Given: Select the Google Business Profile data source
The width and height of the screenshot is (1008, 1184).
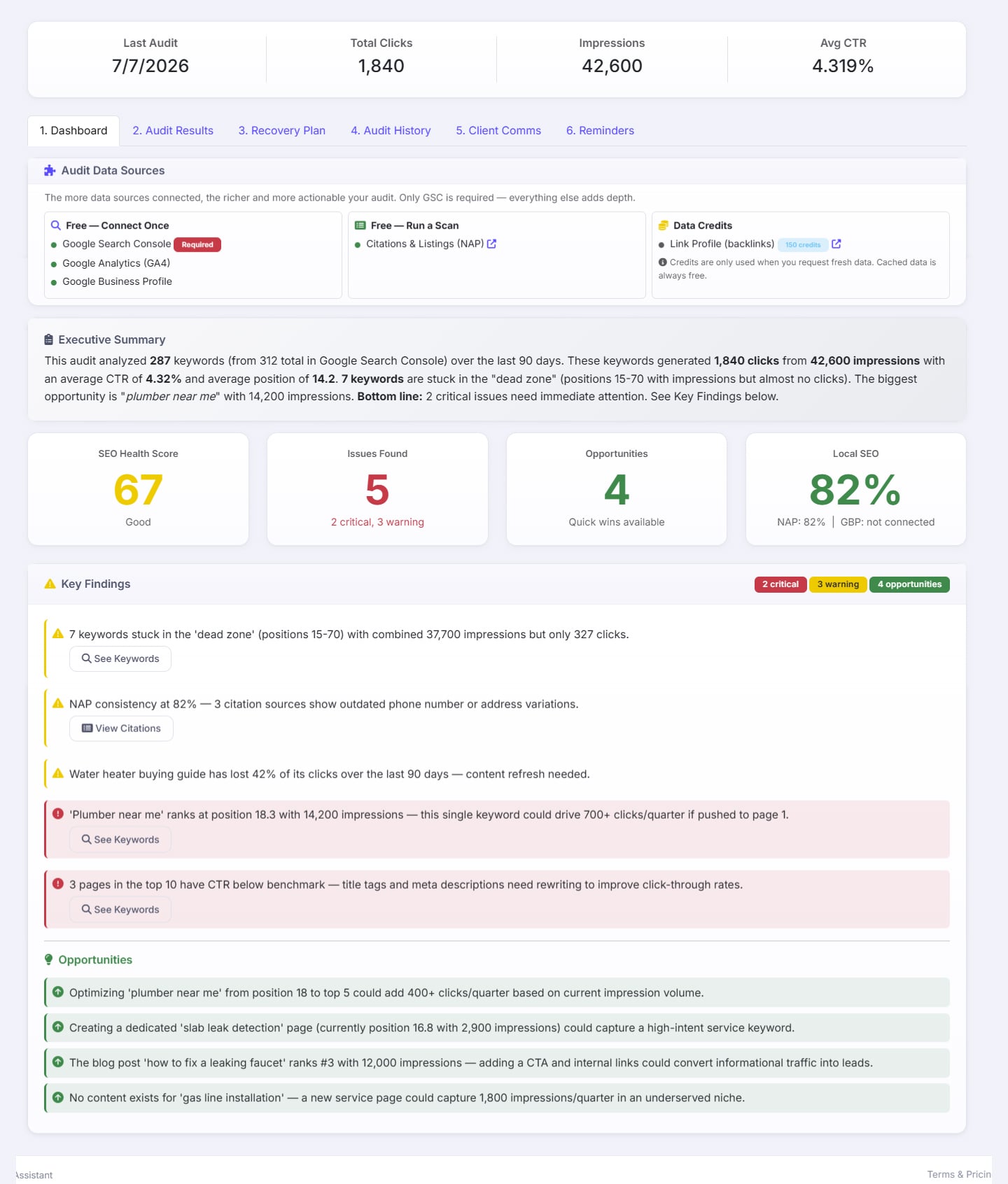Looking at the screenshot, I should pos(117,281).
